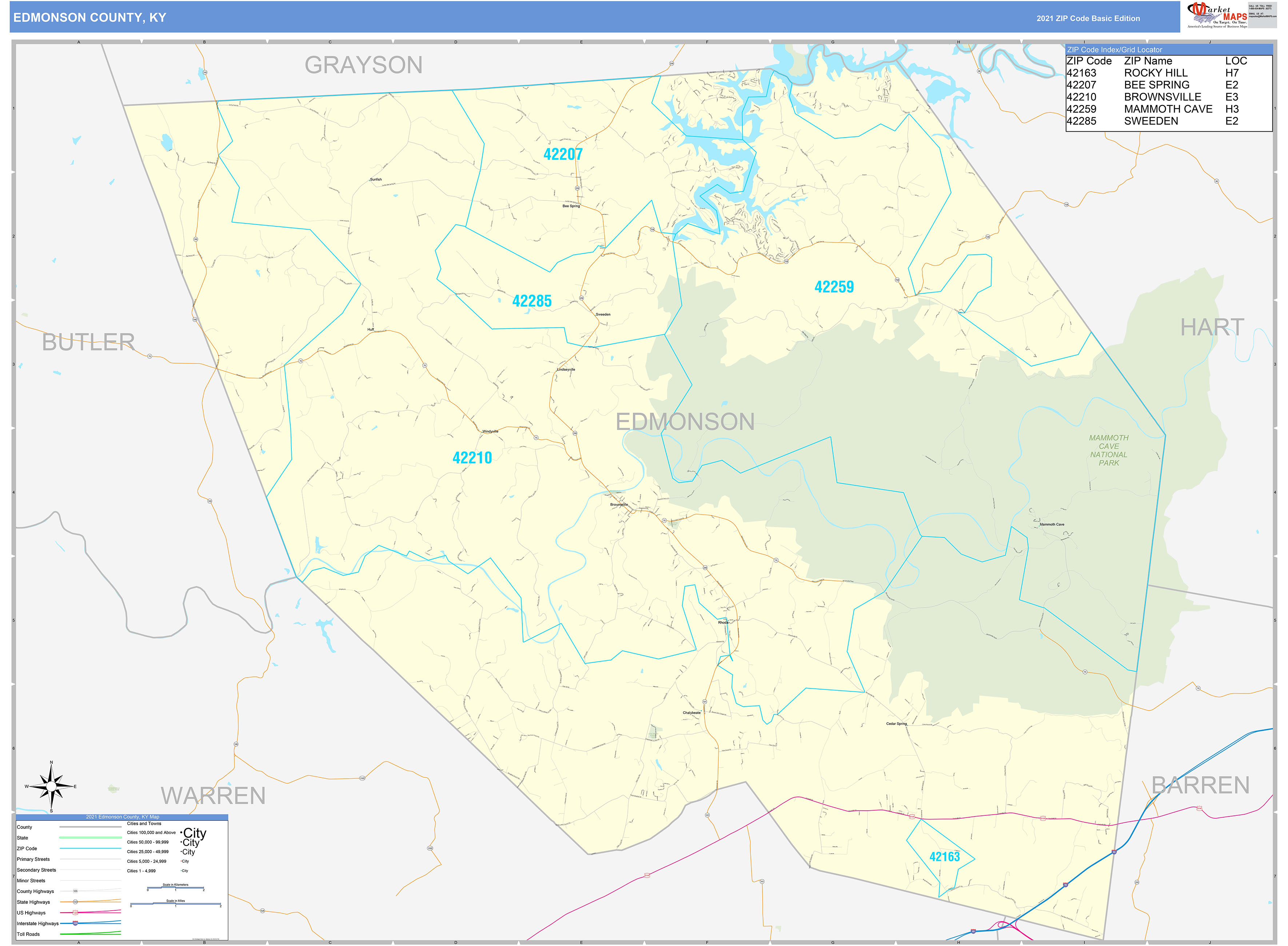Click the Sunfish town label
Image resolution: width=1288 pixels, height=946 pixels.
(x=375, y=179)
